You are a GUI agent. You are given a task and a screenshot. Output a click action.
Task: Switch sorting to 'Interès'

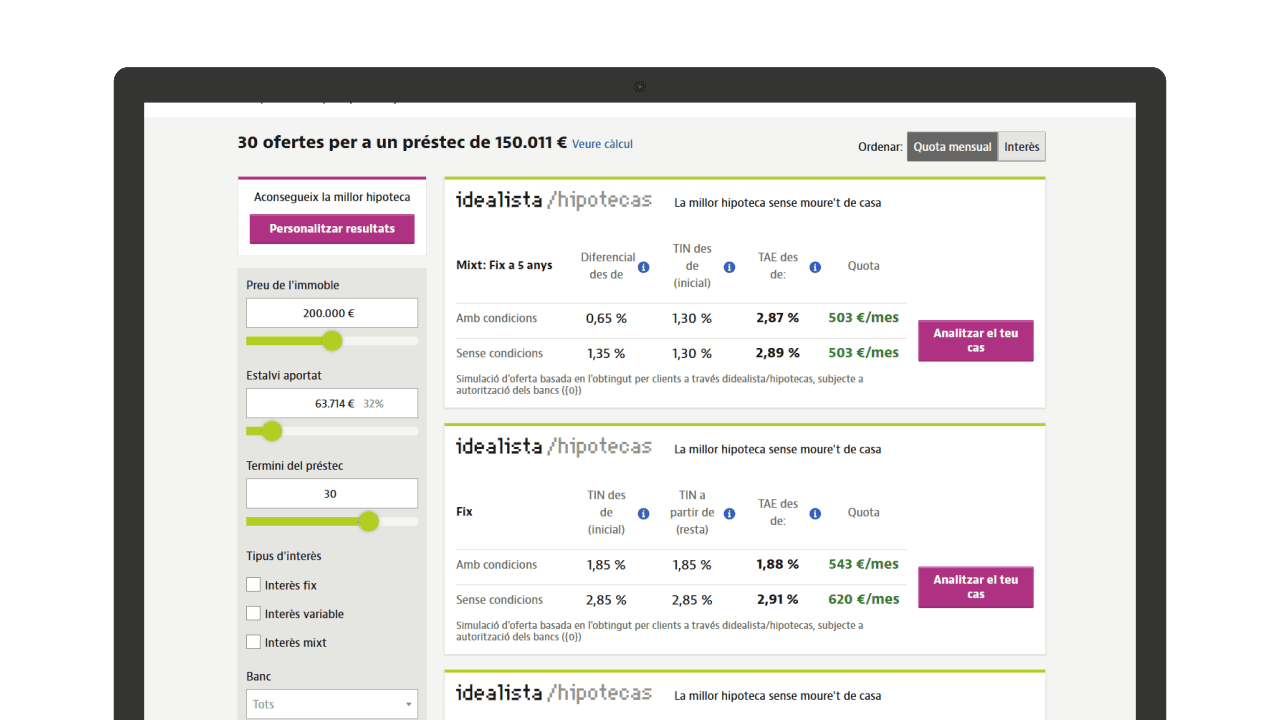coord(1021,146)
